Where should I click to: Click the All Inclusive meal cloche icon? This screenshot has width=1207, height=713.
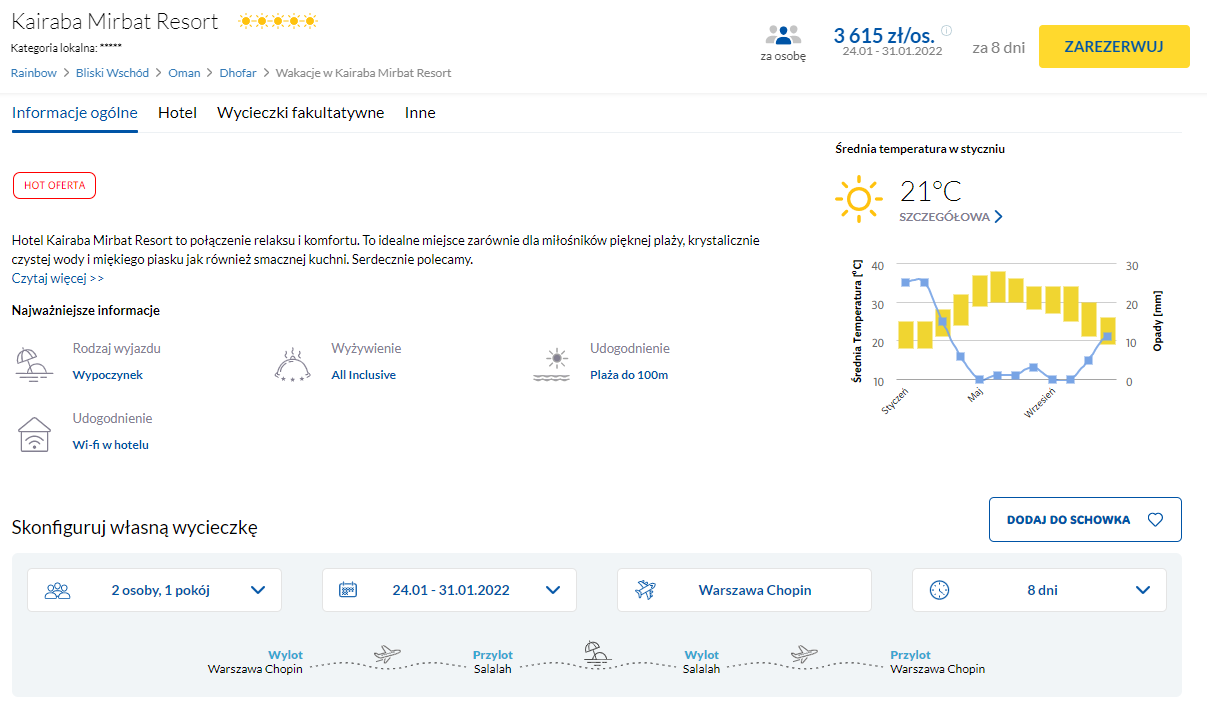pyautogui.click(x=293, y=365)
